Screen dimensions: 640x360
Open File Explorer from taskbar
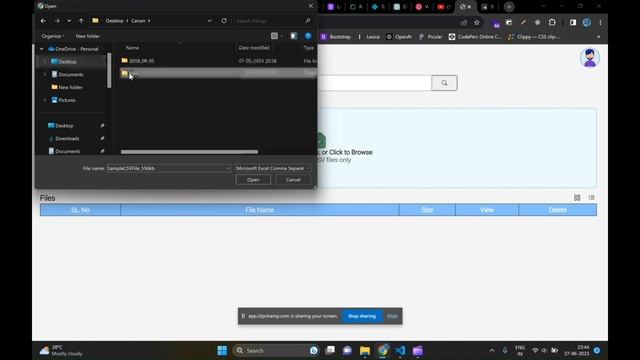coord(365,351)
